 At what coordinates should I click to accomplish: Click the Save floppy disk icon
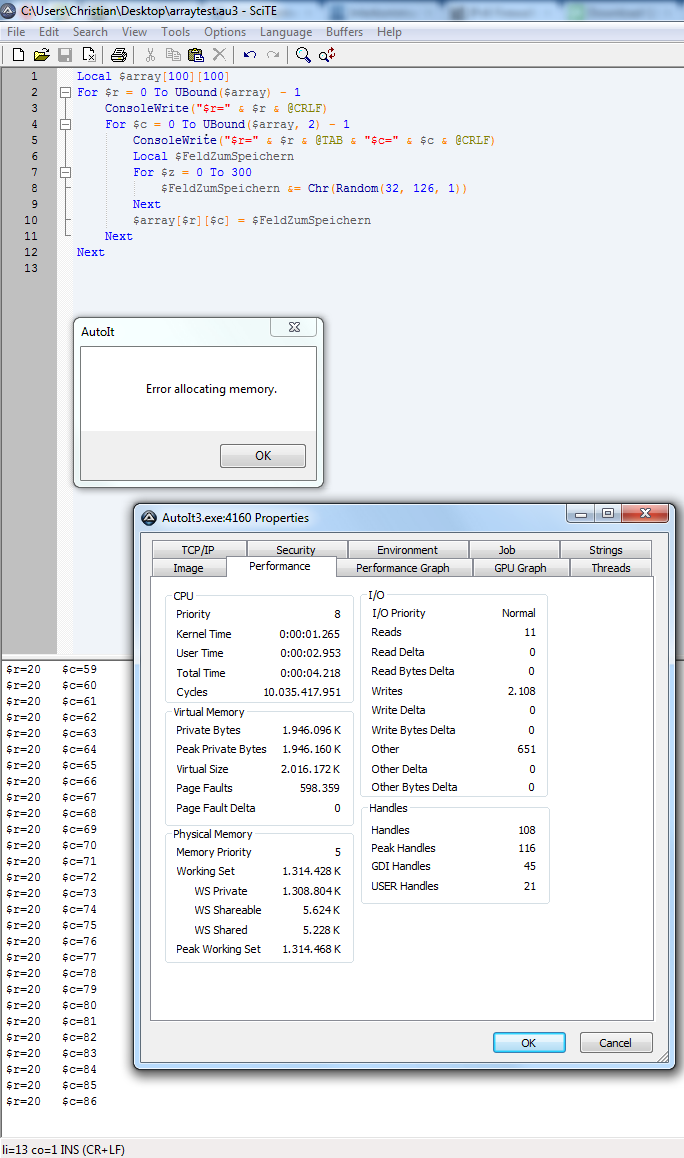coord(65,55)
